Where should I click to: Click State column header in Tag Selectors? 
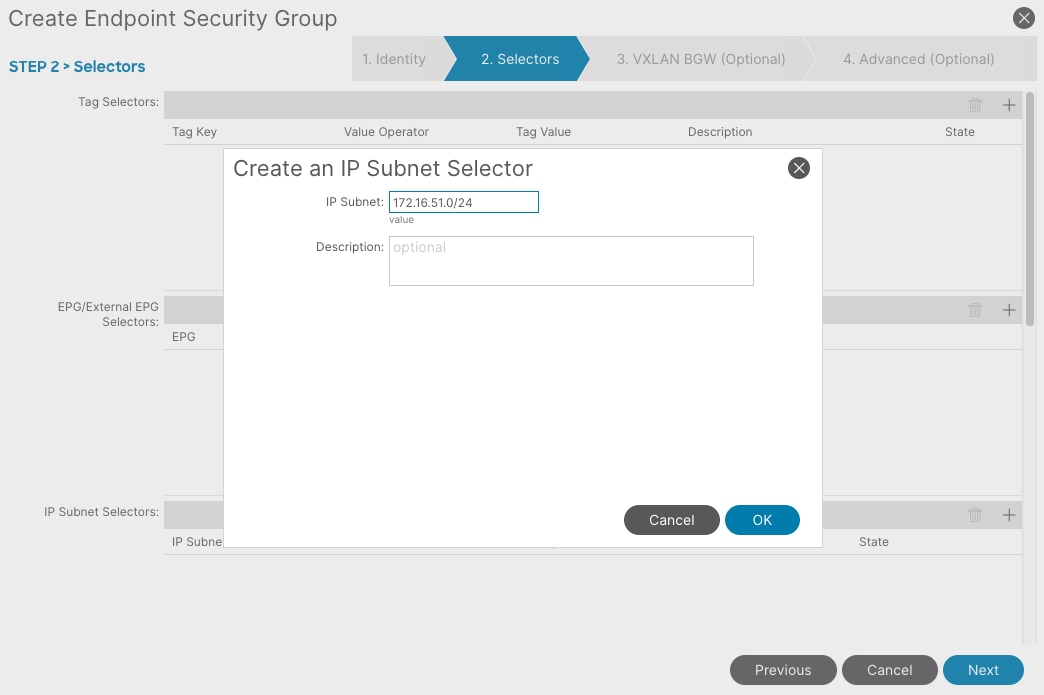959,132
